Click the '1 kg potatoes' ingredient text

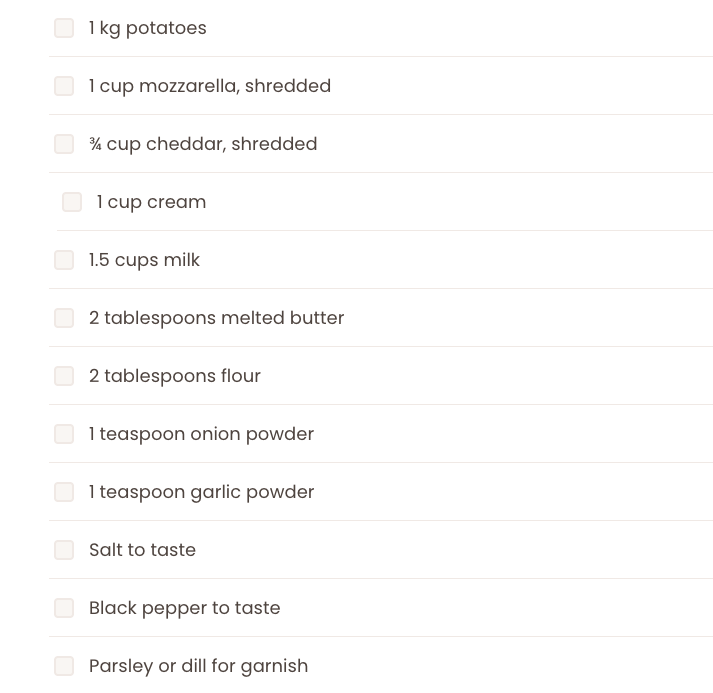(147, 28)
